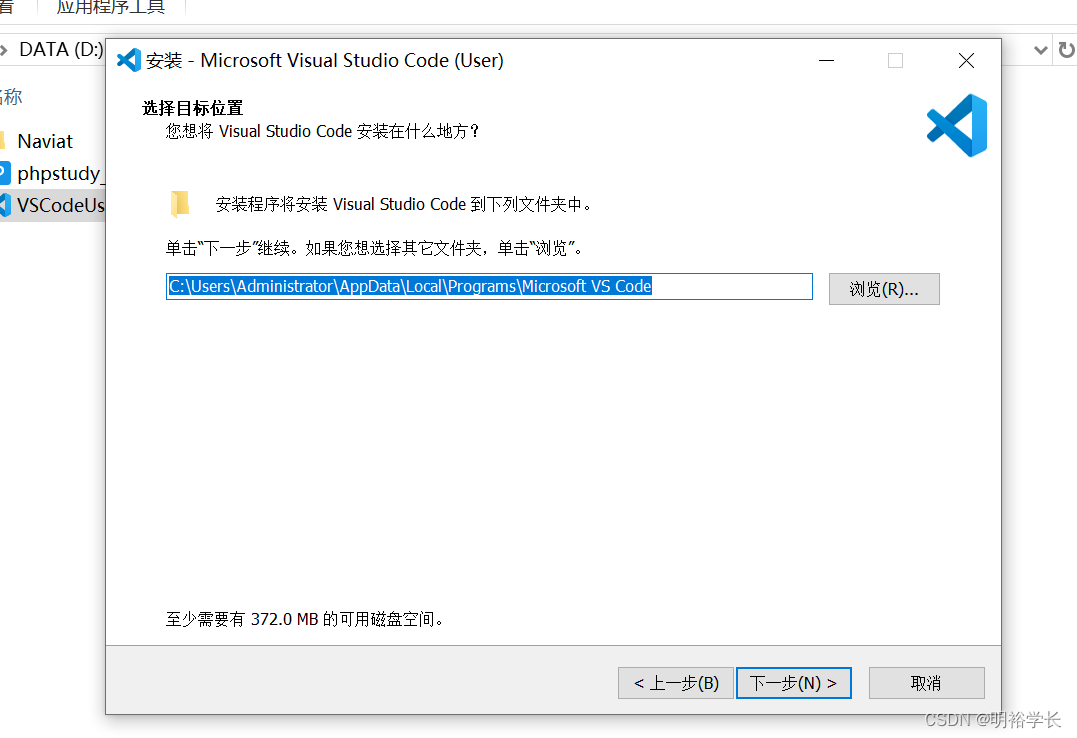
Task: Click DATA (D:) in Explorer address bar
Action: 61,49
